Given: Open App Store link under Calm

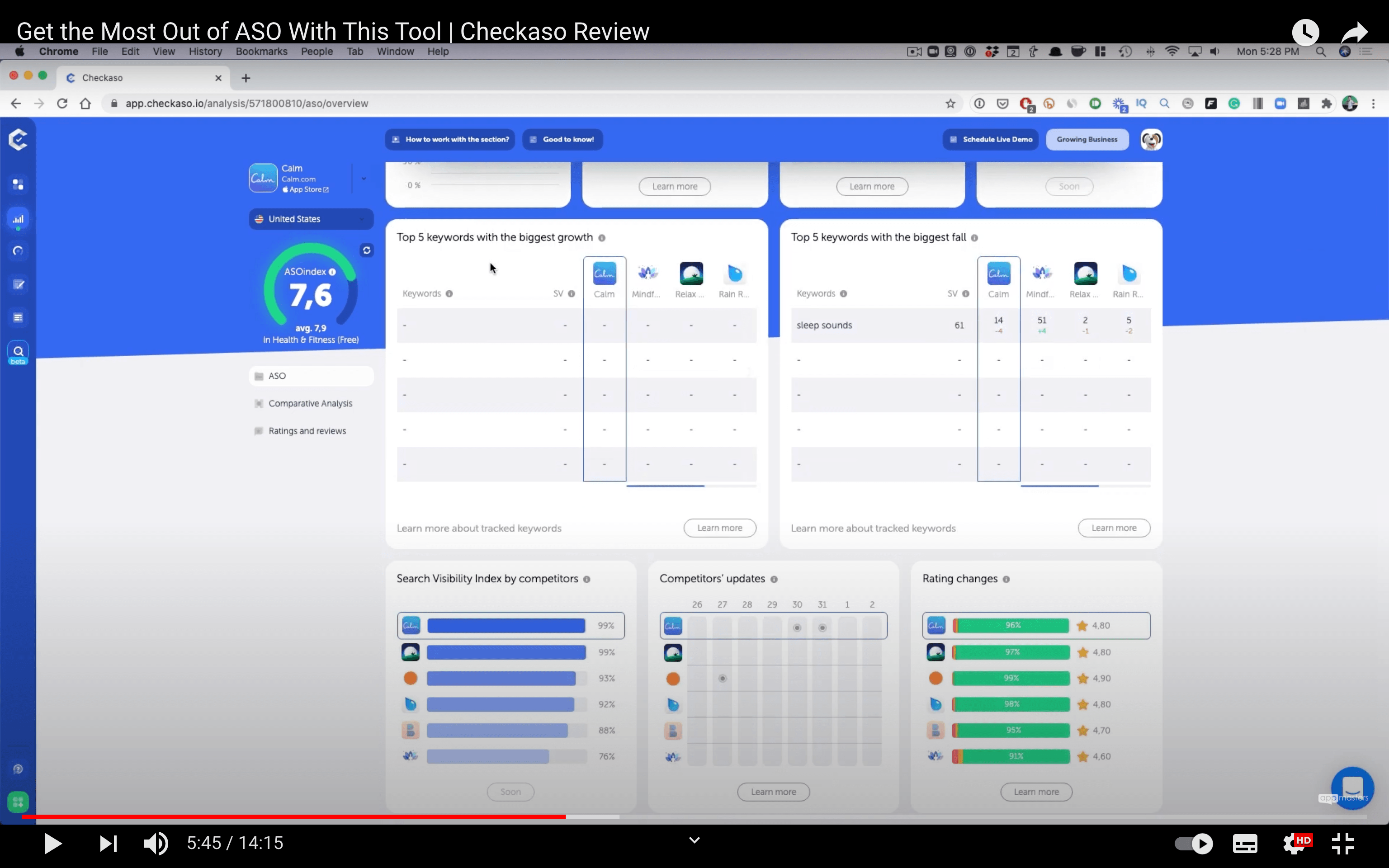Looking at the screenshot, I should (x=305, y=189).
